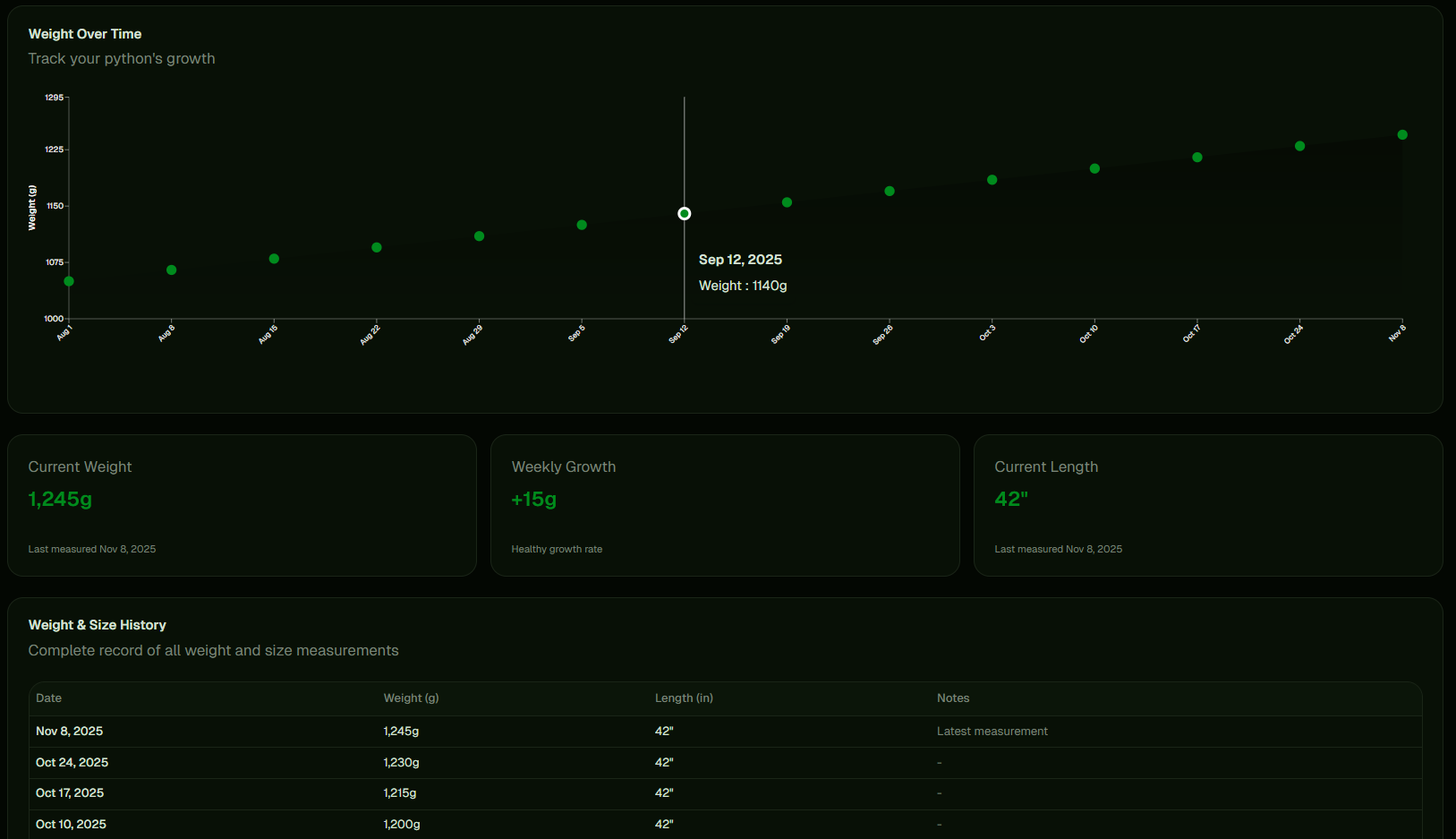Image resolution: width=1456 pixels, height=839 pixels.
Task: Click the Weight Over Time chart title
Action: coord(85,33)
